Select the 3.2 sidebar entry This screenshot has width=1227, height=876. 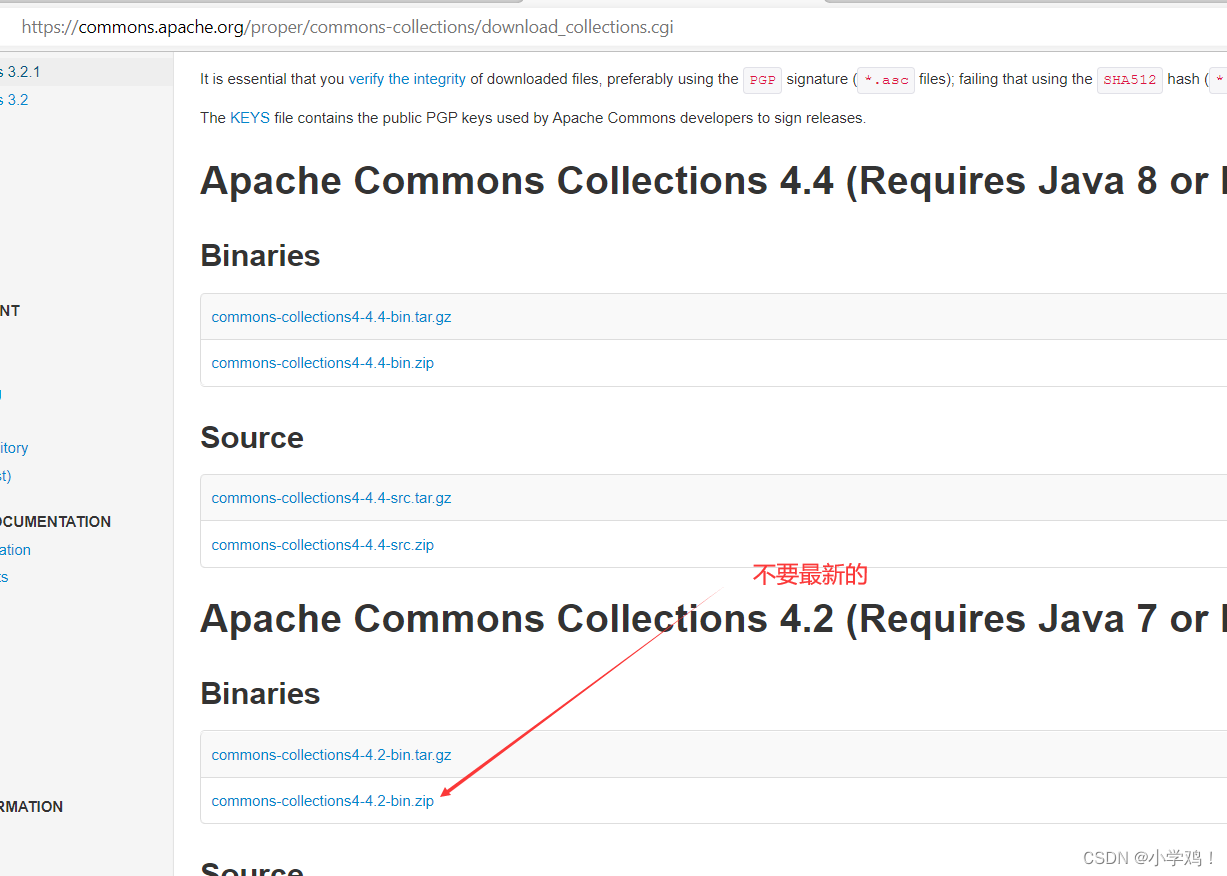pyautogui.click(x=14, y=100)
